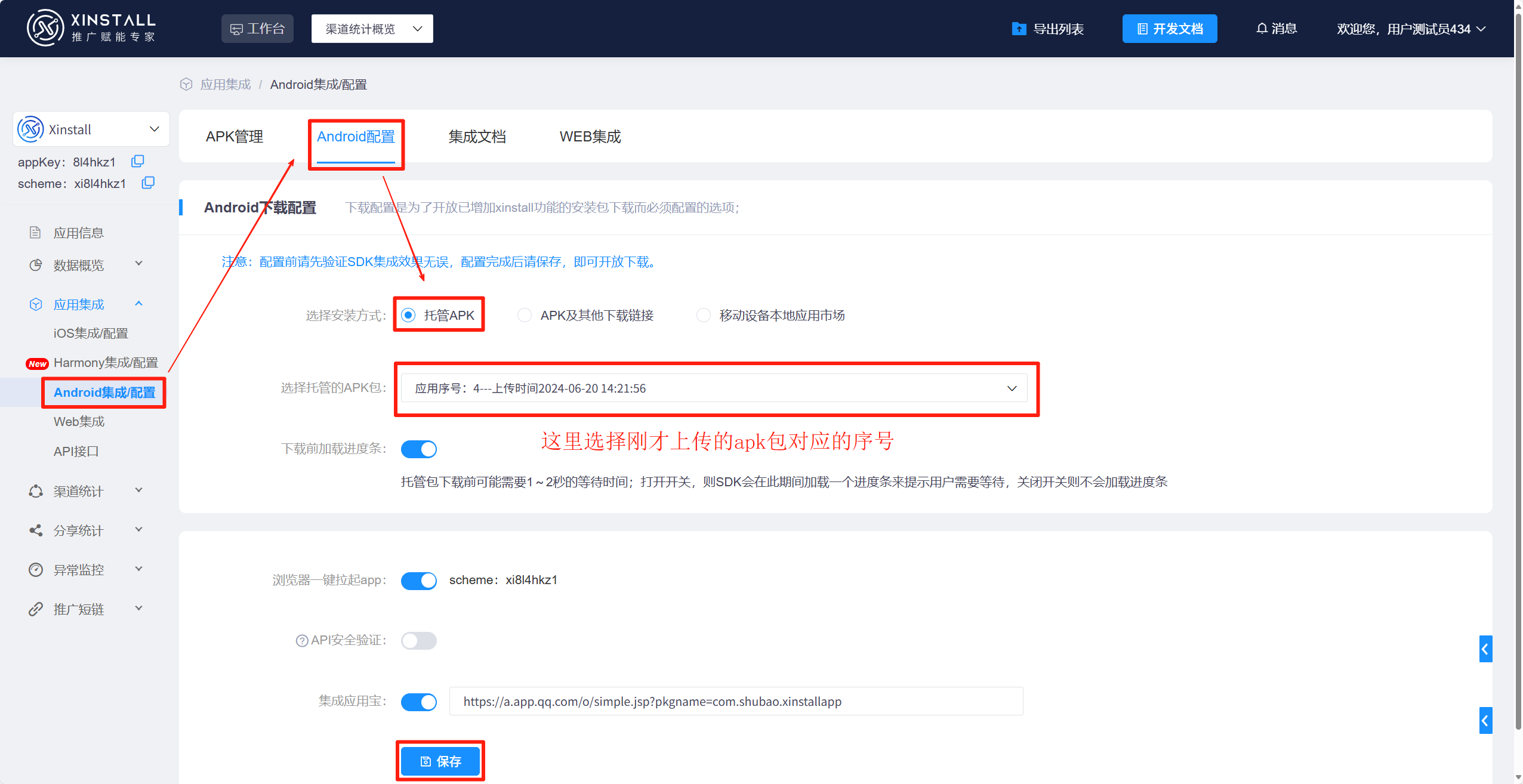
Task: Open the 开发文档 button
Action: click(x=1170, y=29)
